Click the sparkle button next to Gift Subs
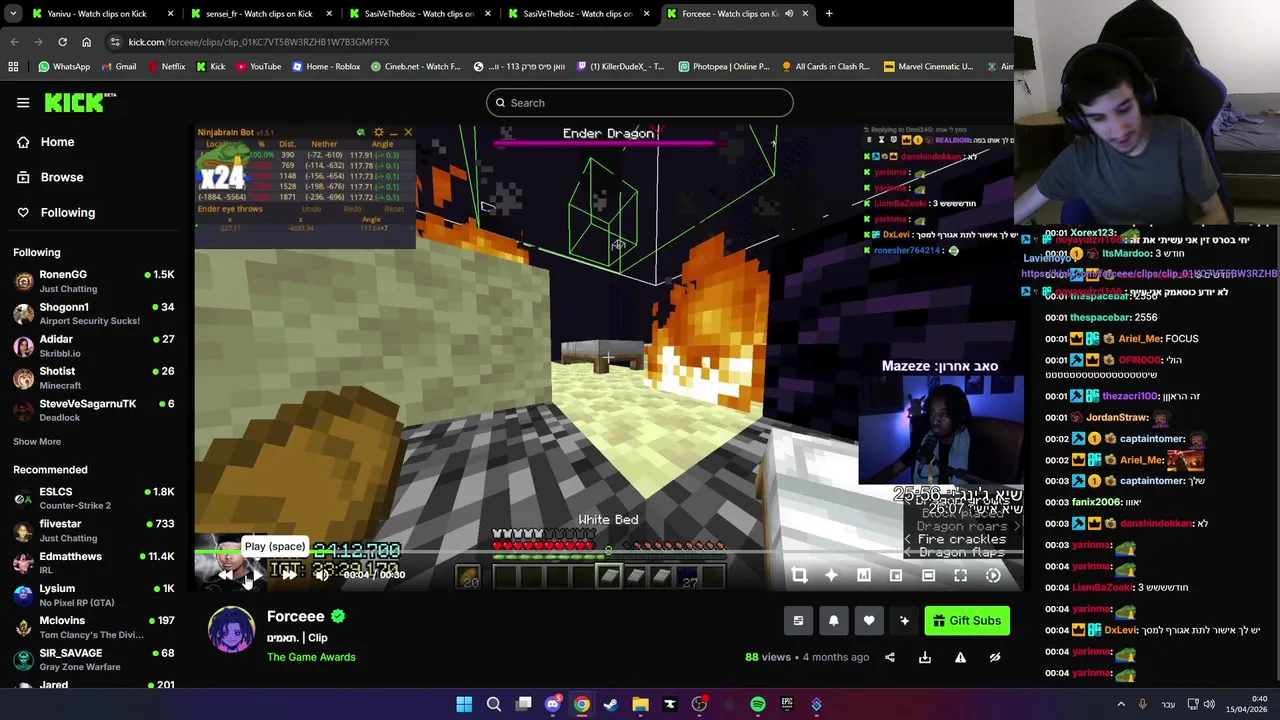1280x720 pixels. click(x=905, y=621)
